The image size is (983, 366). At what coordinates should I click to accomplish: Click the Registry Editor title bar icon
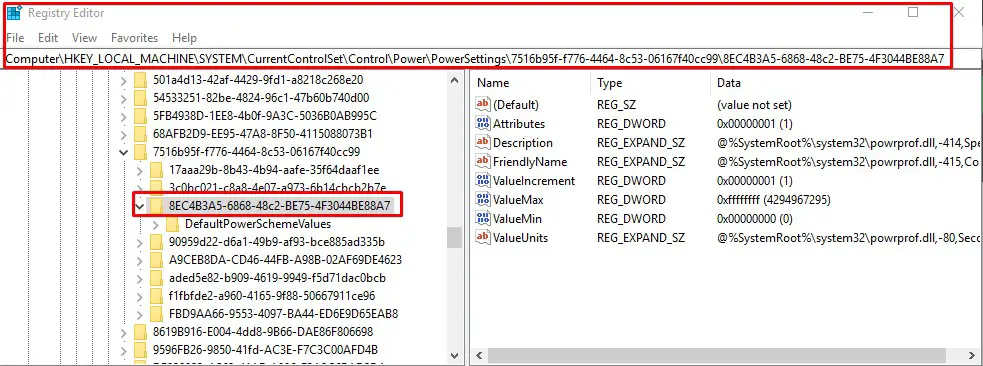14,13
